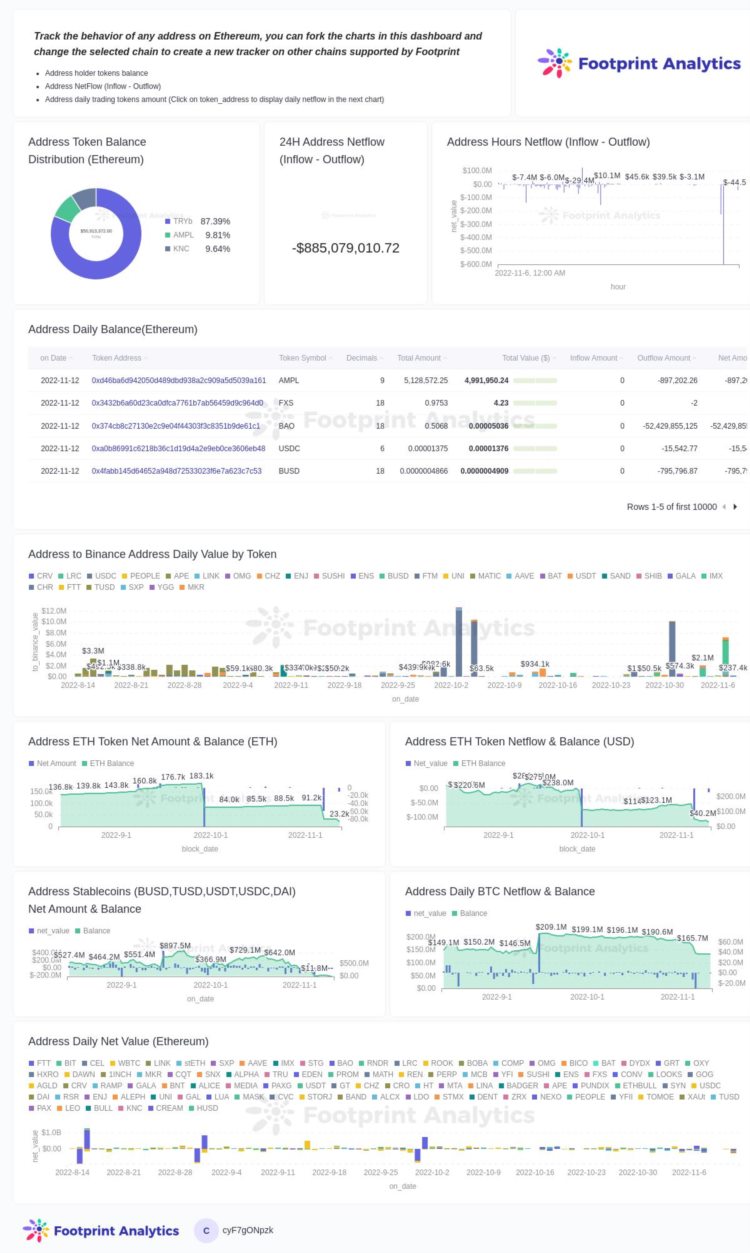Viewport: 750px width, 1253px height.
Task: Click the Footprint Analytics logo at top right
Action: point(639,63)
